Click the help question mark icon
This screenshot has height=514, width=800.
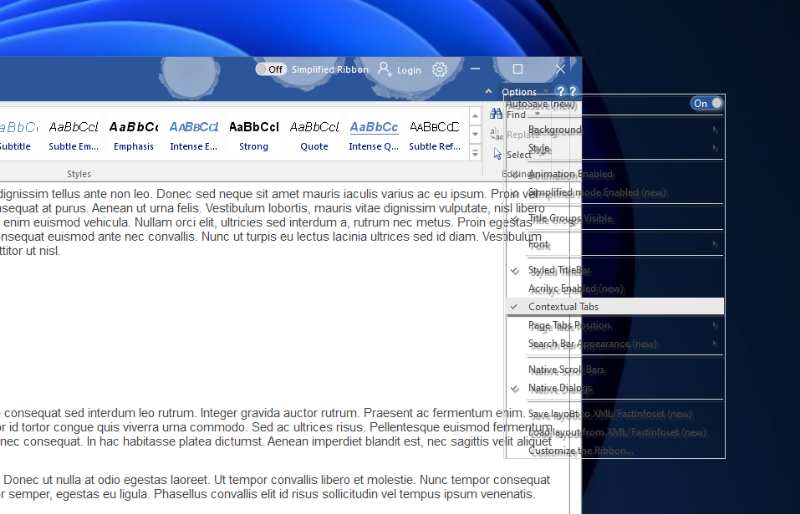561,92
